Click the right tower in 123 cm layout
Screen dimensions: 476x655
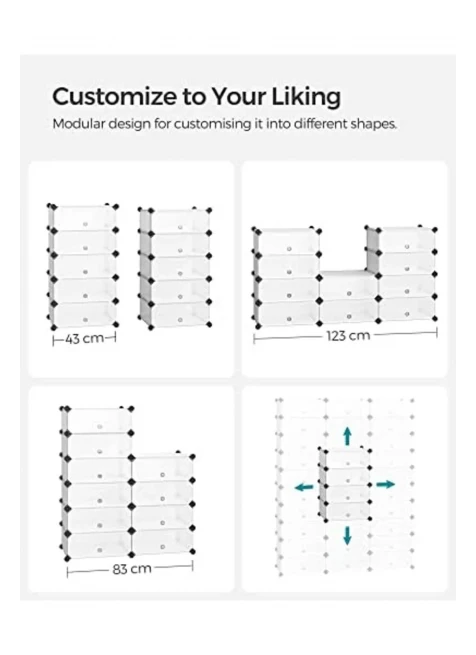pos(402,275)
